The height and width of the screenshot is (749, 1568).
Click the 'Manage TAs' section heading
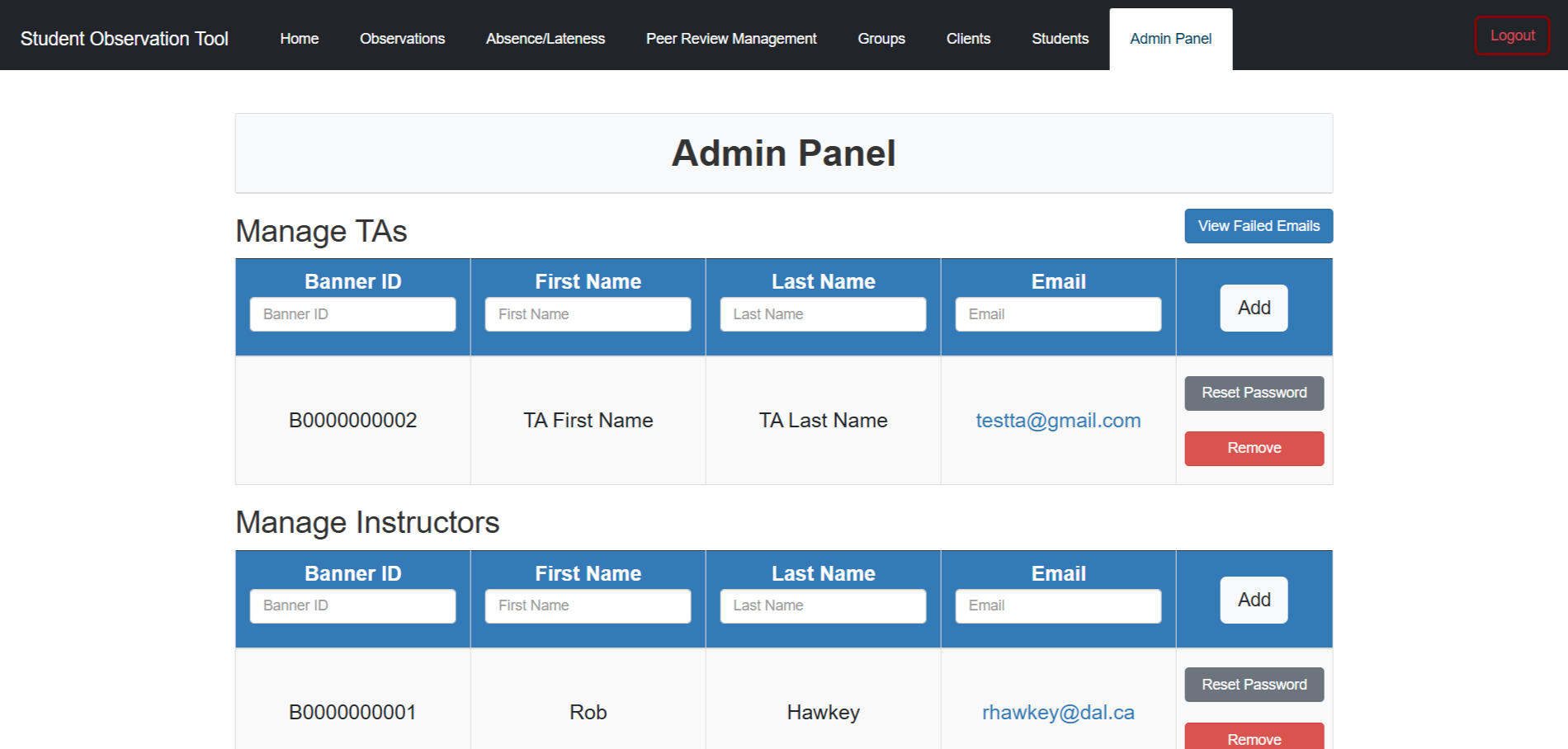tap(322, 232)
